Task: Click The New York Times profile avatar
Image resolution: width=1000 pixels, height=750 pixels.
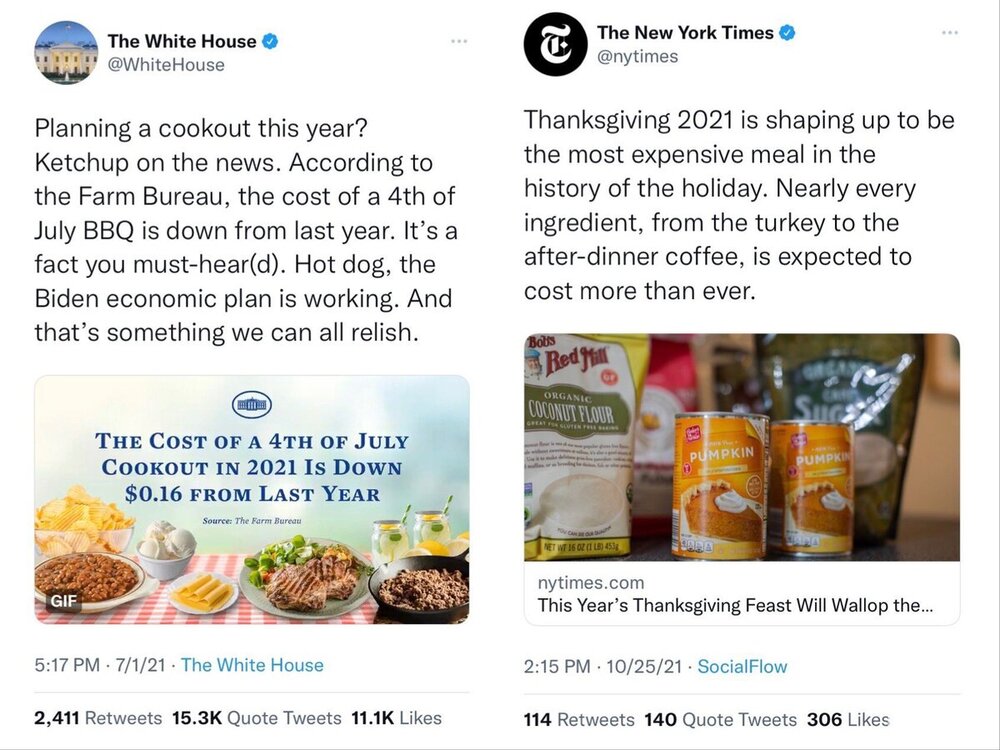Action: 555,44
